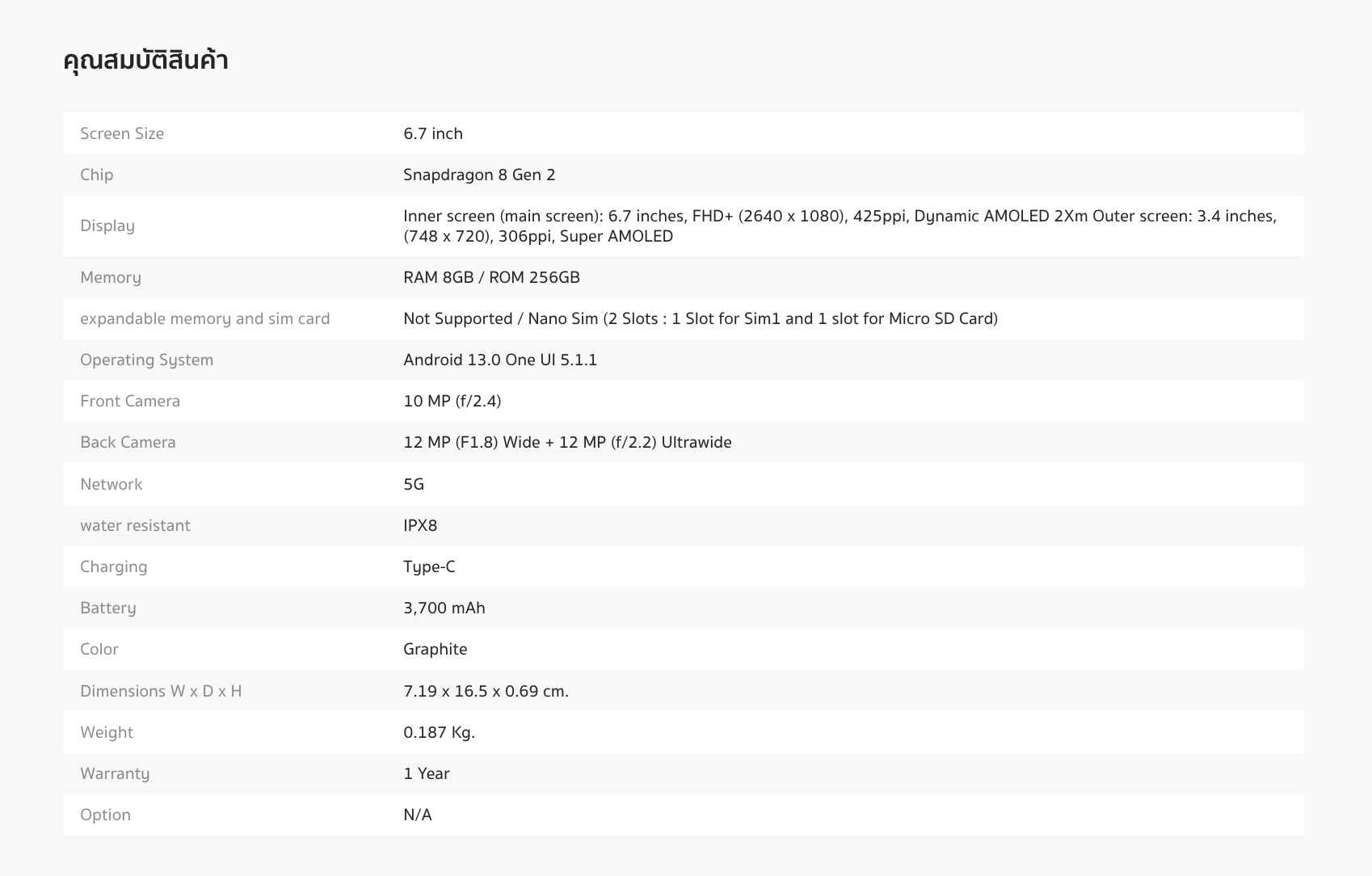Click 'Snapdragon 8 Gen 2' value
Screen dimensions: 1372x876
pos(479,175)
